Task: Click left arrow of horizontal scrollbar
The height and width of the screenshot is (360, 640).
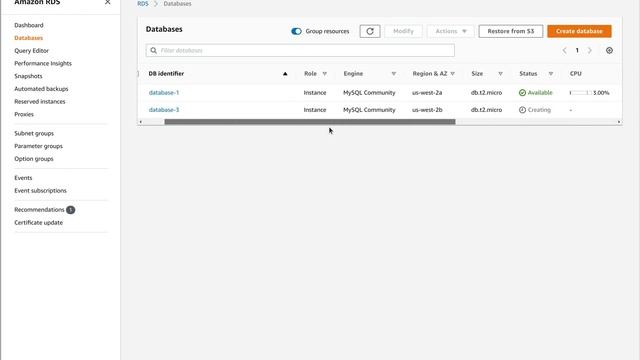Action: 140,122
